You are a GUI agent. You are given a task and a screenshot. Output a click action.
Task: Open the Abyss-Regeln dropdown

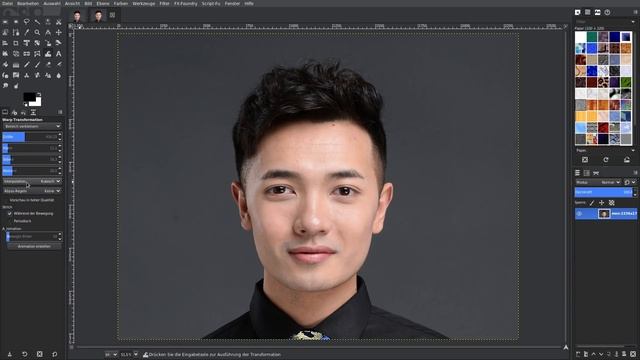point(32,191)
